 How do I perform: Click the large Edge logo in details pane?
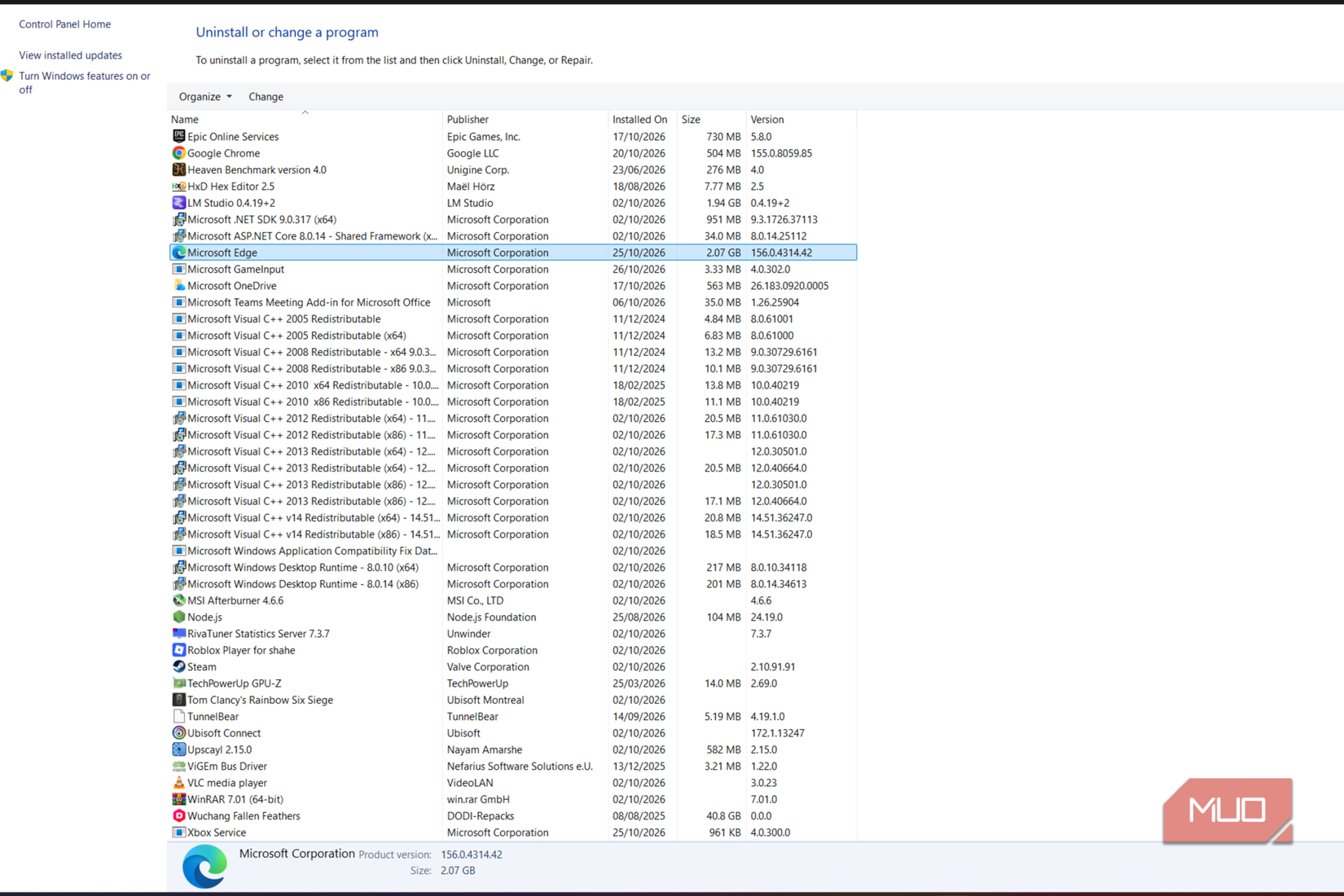point(204,866)
